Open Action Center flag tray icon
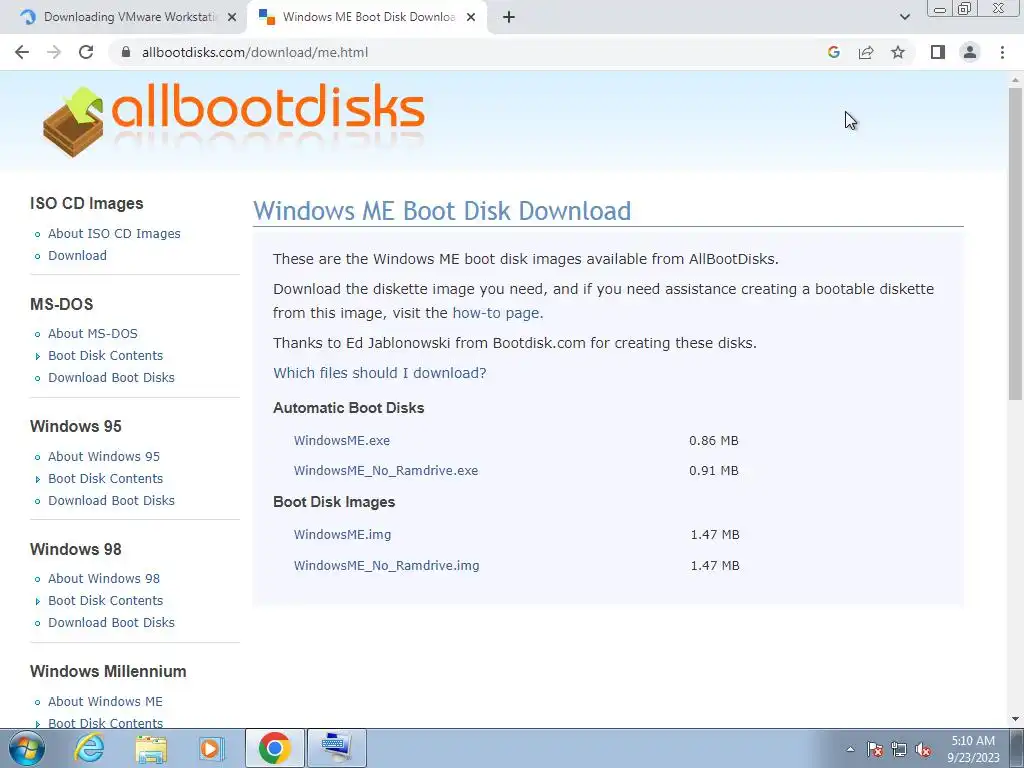 [x=875, y=749]
